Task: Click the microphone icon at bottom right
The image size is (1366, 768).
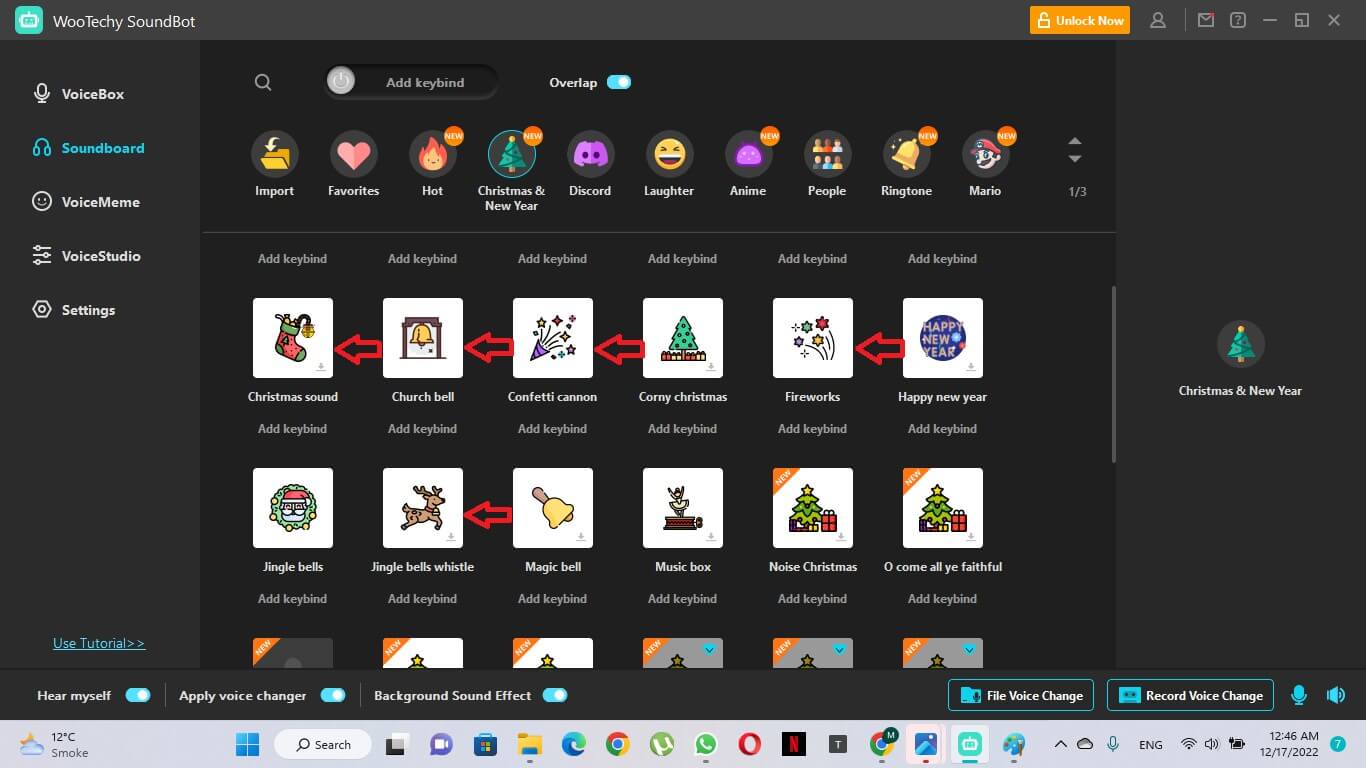Action: click(1299, 695)
